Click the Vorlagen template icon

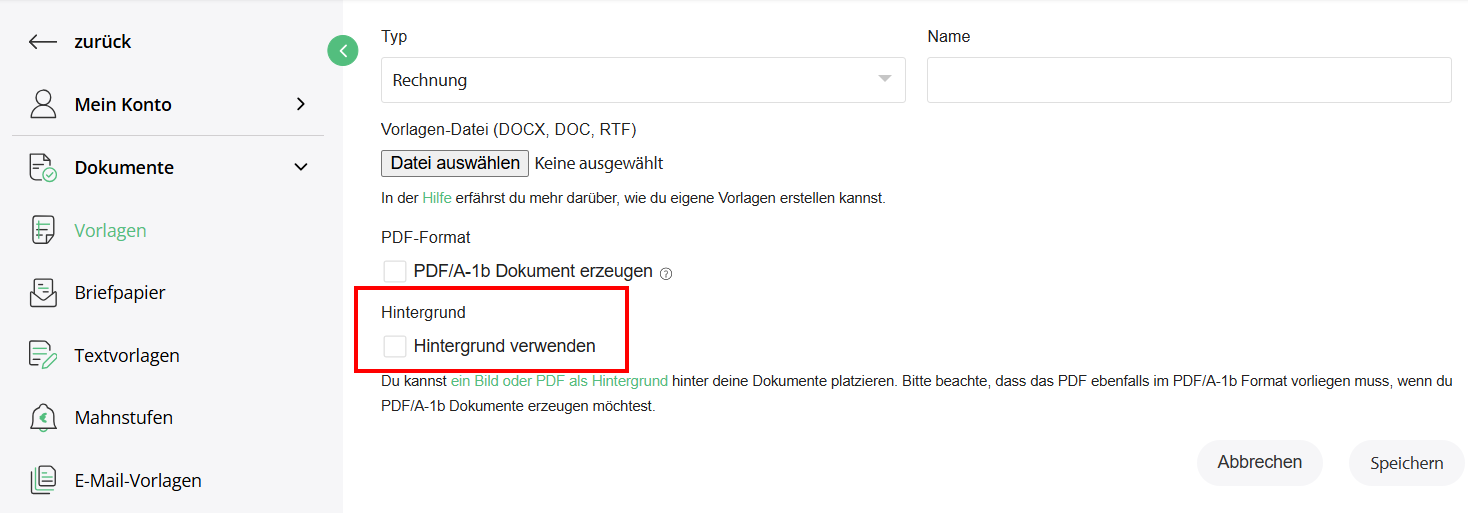pos(43,230)
